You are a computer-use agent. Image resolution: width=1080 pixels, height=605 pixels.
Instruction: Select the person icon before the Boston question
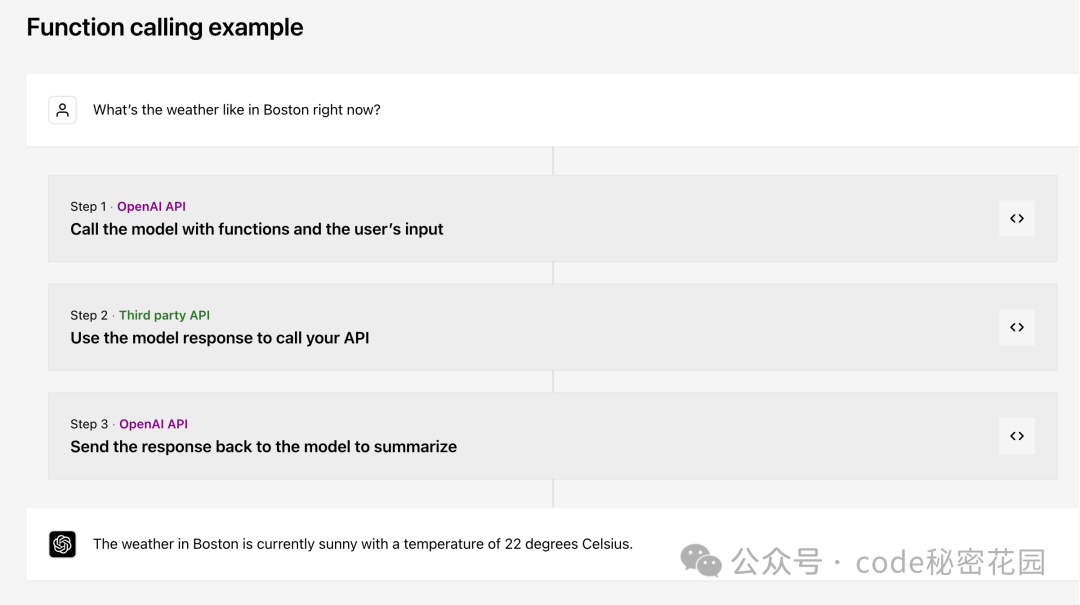tap(62, 110)
